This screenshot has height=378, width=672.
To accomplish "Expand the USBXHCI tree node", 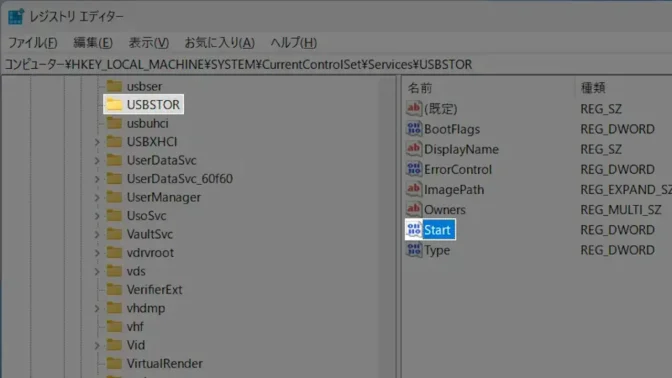I will (97, 142).
